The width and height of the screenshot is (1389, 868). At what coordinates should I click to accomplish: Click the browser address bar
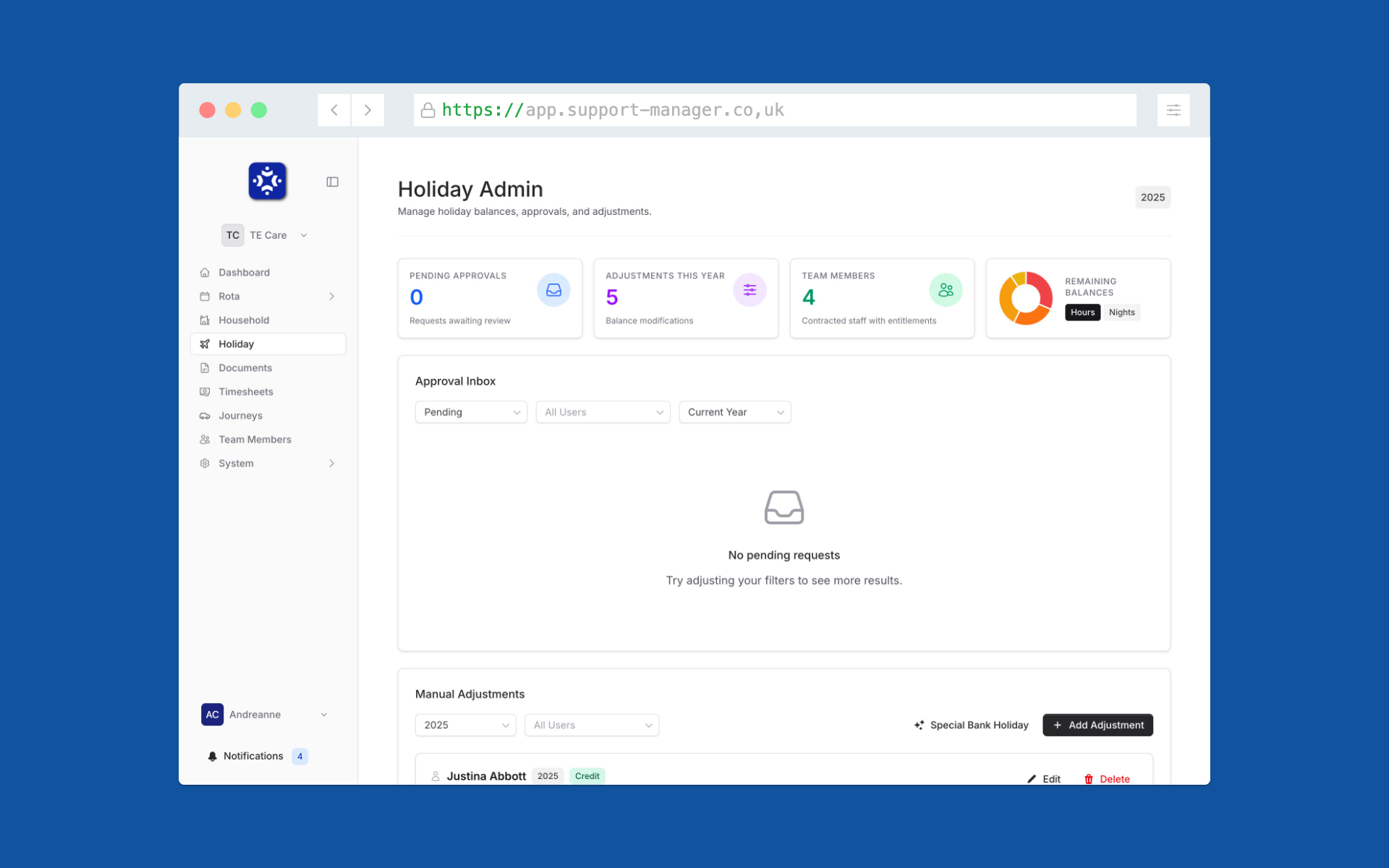(774, 110)
